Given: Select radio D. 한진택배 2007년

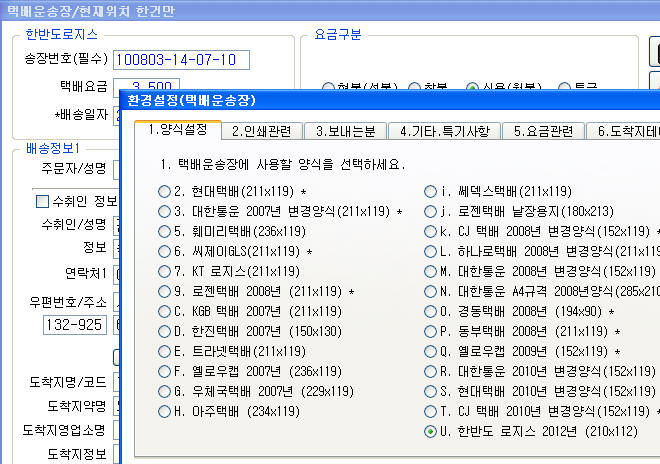Looking at the screenshot, I should point(164,331).
